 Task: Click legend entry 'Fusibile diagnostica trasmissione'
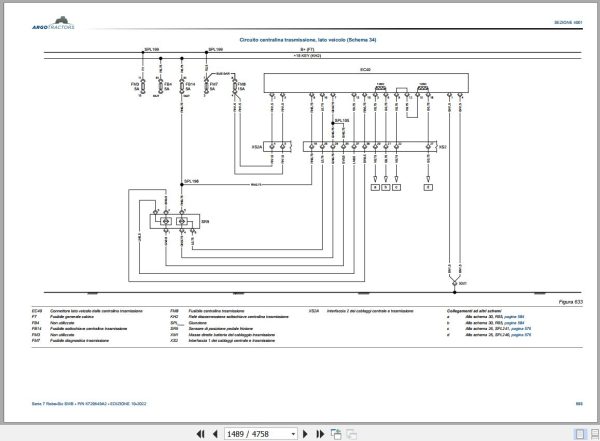pyautogui.click(x=79, y=341)
